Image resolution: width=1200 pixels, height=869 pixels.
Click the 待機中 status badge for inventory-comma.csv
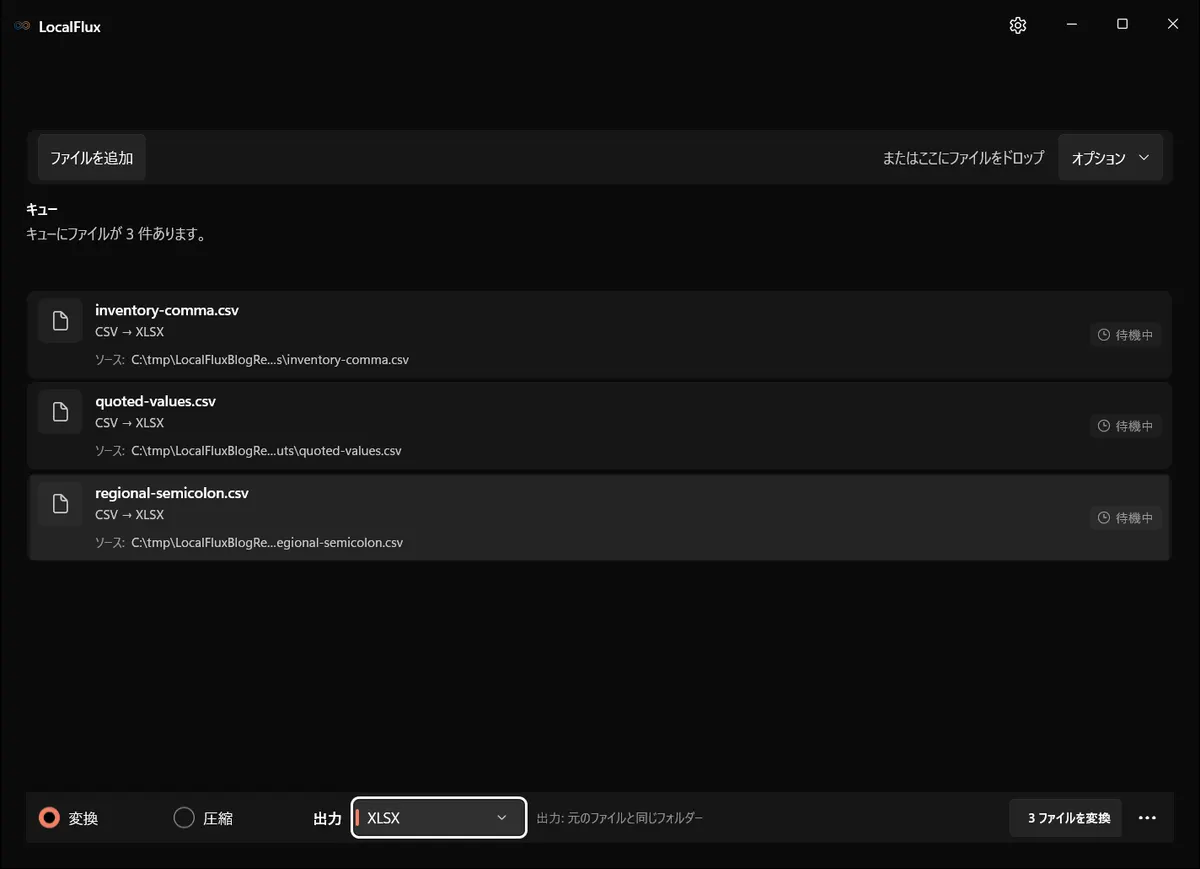tap(1126, 335)
